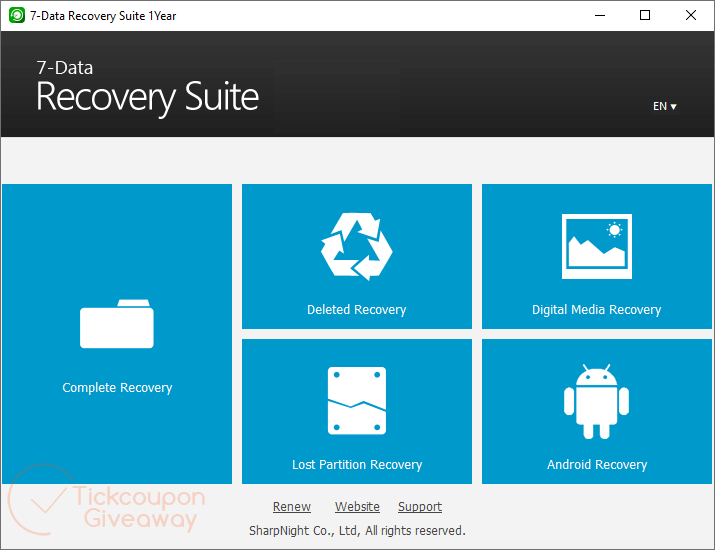Click the Deleted Recovery recycle icon
Image resolution: width=715 pixels, height=550 pixels.
click(x=357, y=246)
